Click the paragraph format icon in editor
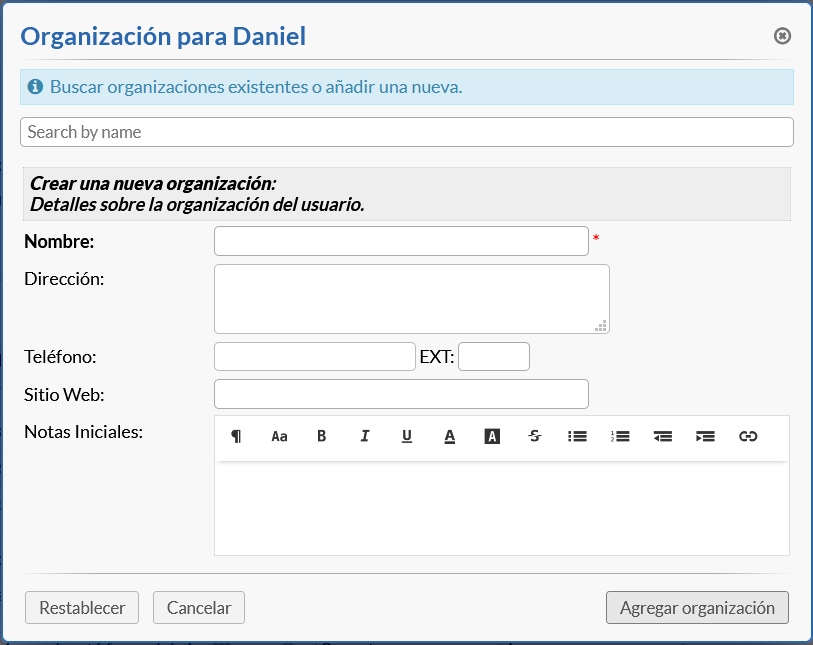 tap(236, 436)
